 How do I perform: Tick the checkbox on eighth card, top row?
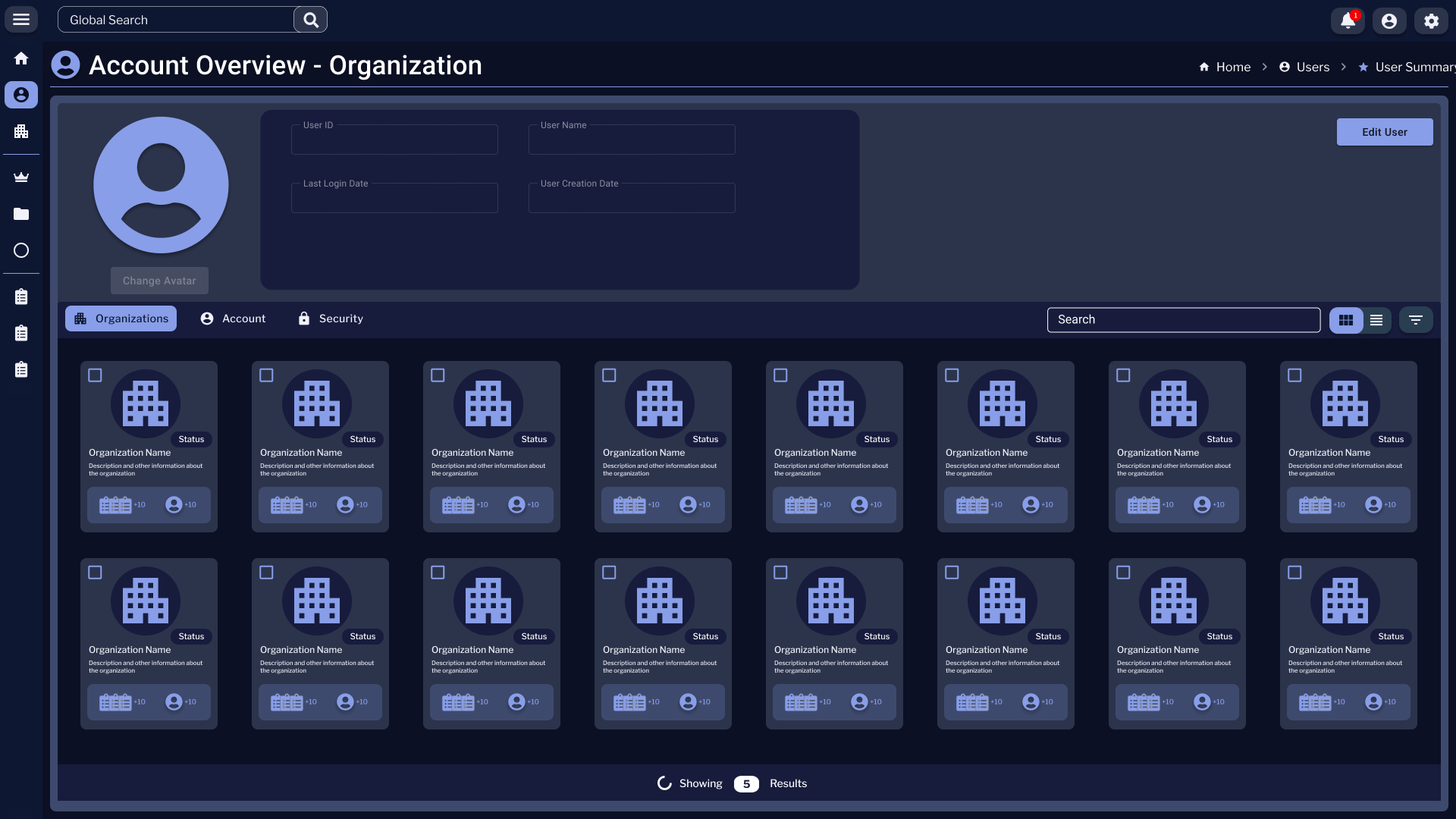pyautogui.click(x=1294, y=375)
